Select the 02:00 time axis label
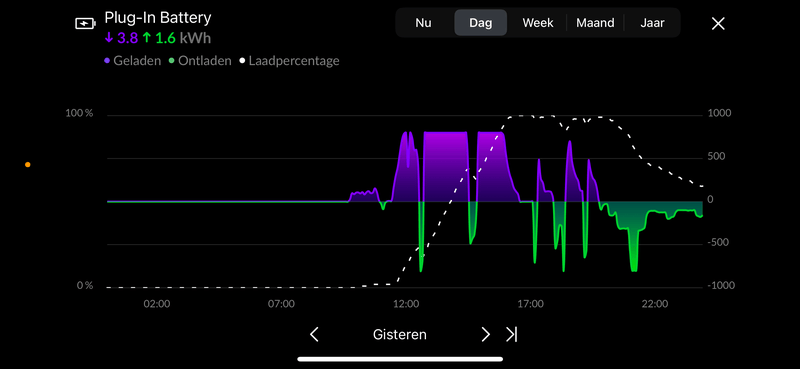The height and width of the screenshot is (369, 800). pyautogui.click(x=157, y=304)
